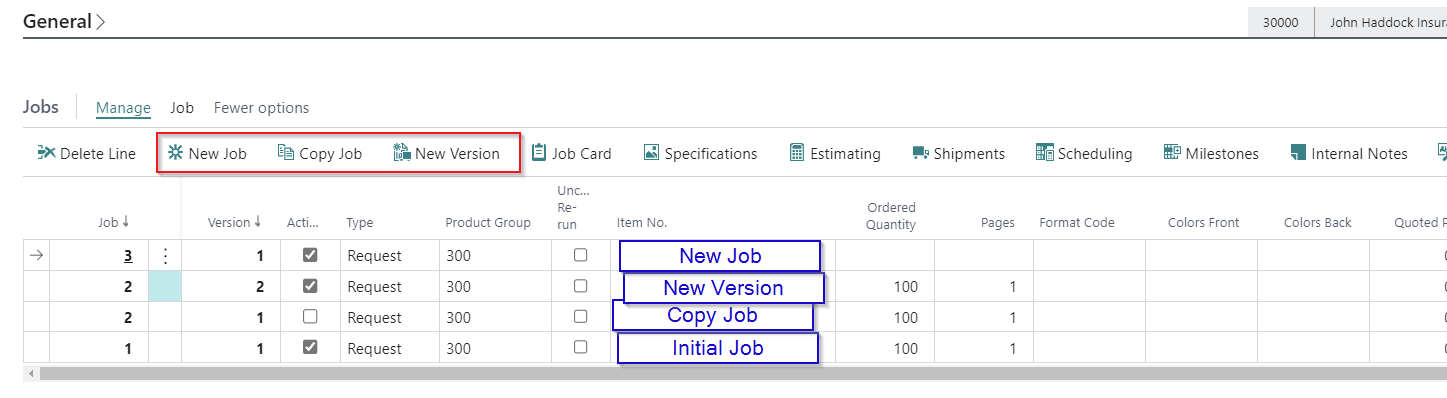Create a New Version of job
Image resolution: width=1447 pixels, height=398 pixels.
click(x=447, y=153)
